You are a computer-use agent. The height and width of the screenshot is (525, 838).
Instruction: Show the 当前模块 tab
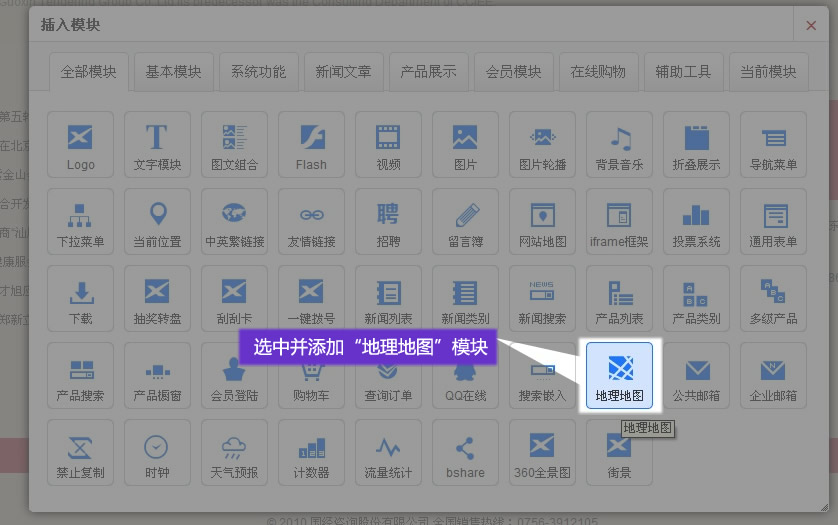point(768,72)
